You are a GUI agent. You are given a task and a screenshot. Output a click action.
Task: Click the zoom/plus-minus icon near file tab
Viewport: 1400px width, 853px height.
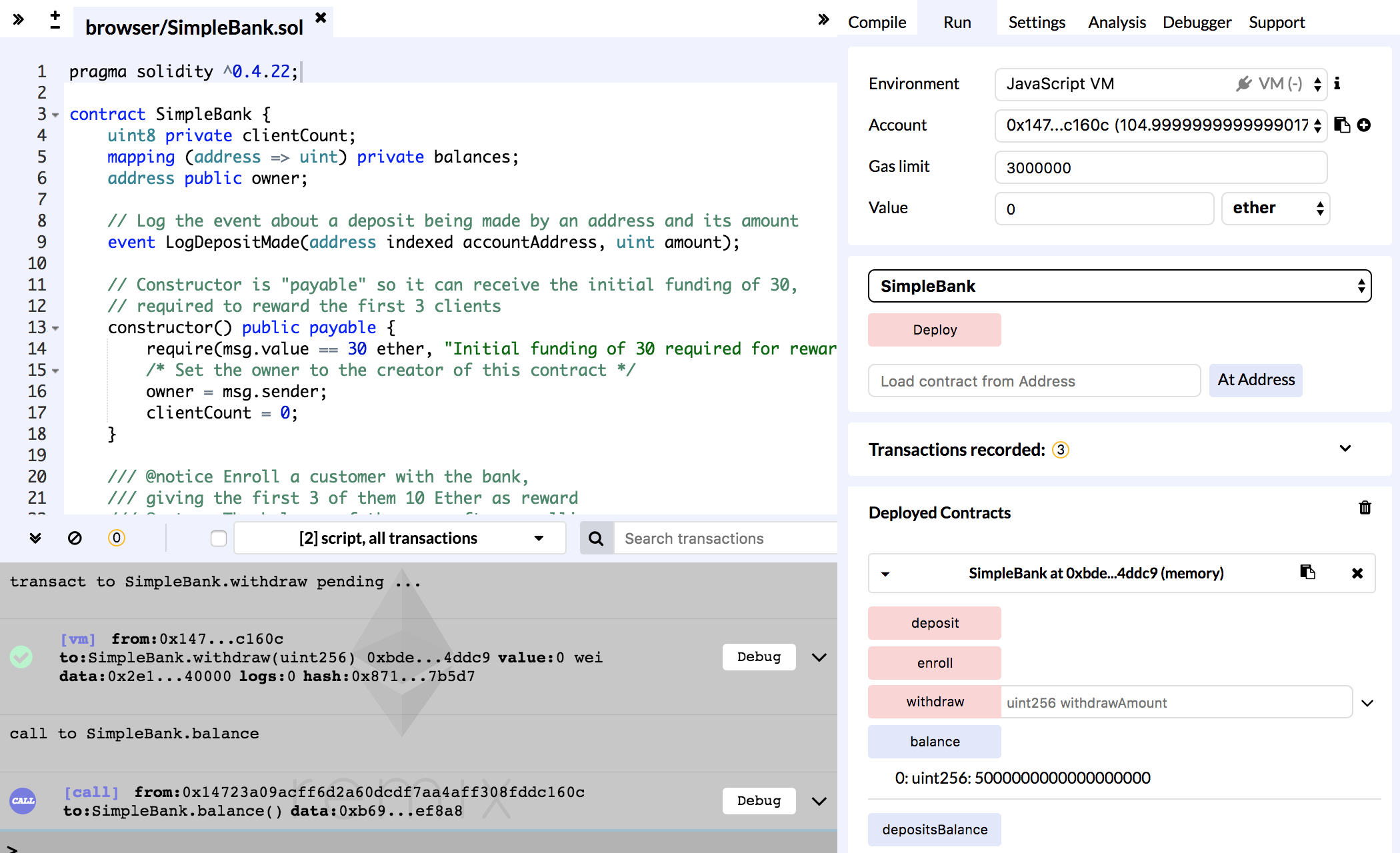[x=55, y=20]
